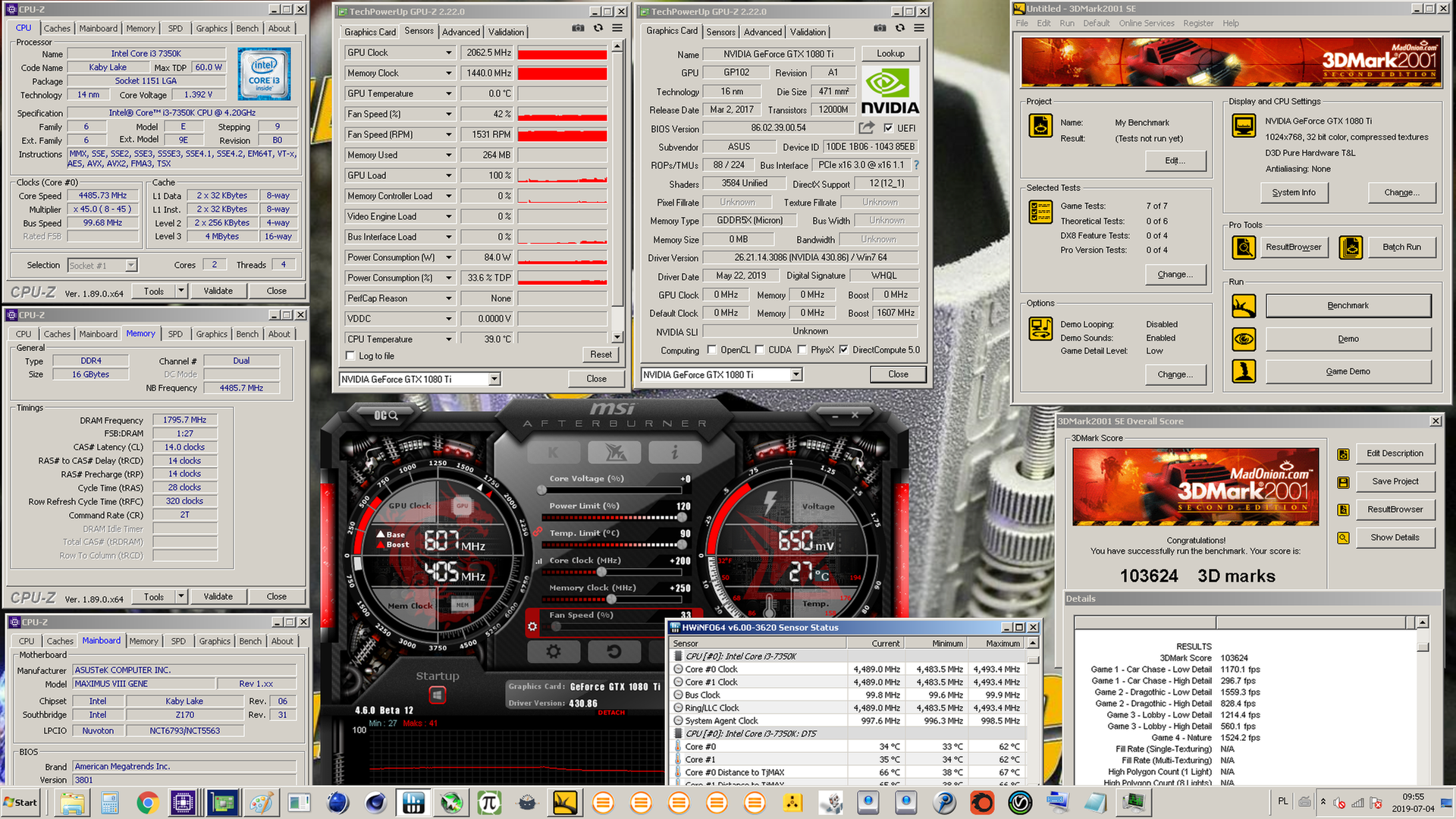Toggle Afterburner Startup Windows icon
Image resolution: width=1456 pixels, height=819 pixels.
[x=437, y=695]
